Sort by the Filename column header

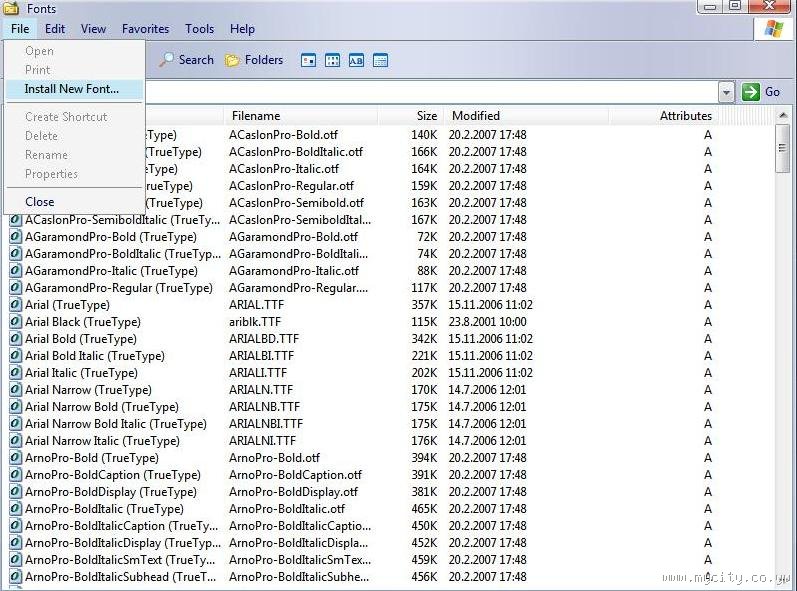coord(301,116)
